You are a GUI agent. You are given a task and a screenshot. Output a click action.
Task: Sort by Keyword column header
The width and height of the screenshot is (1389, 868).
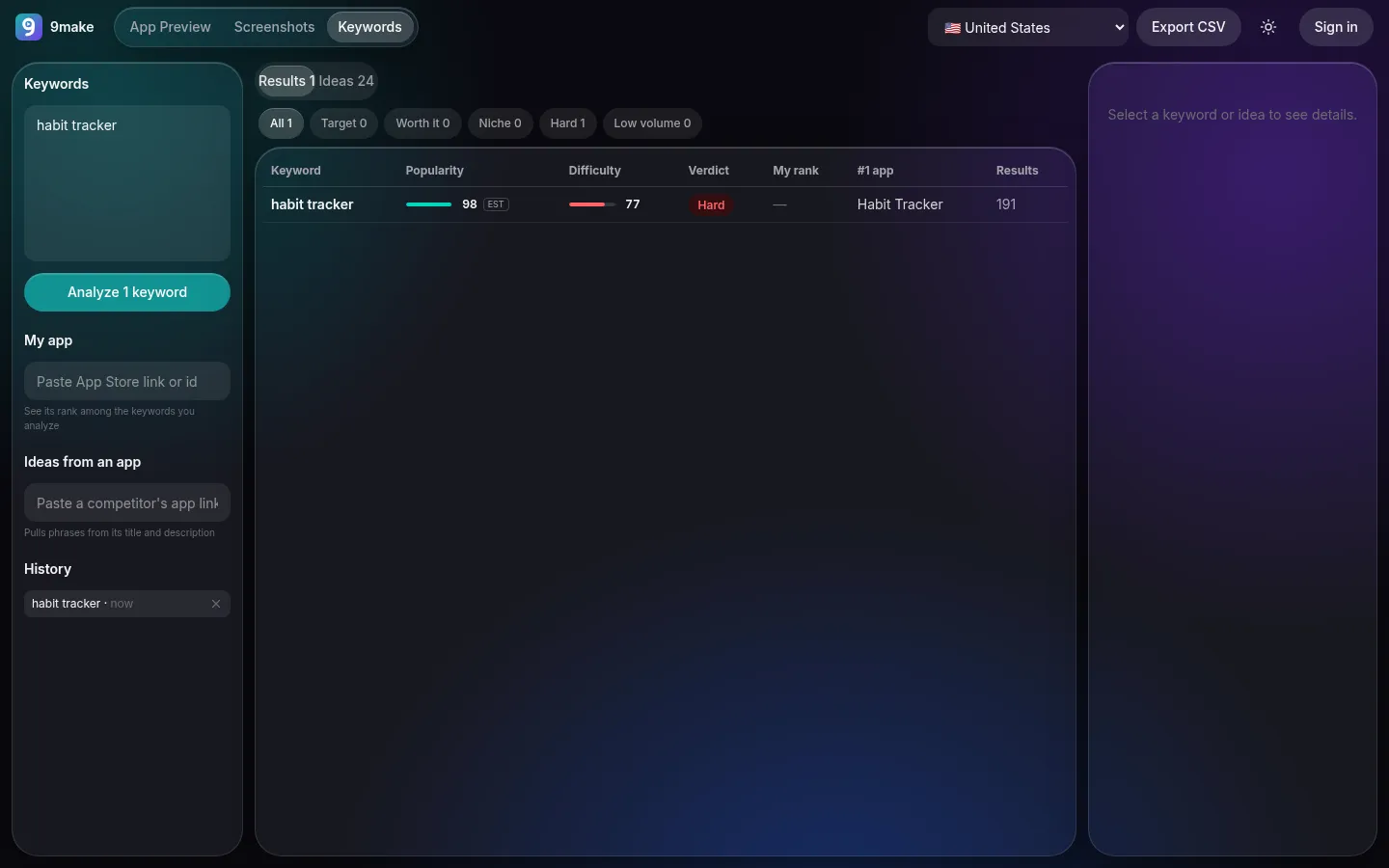point(295,171)
